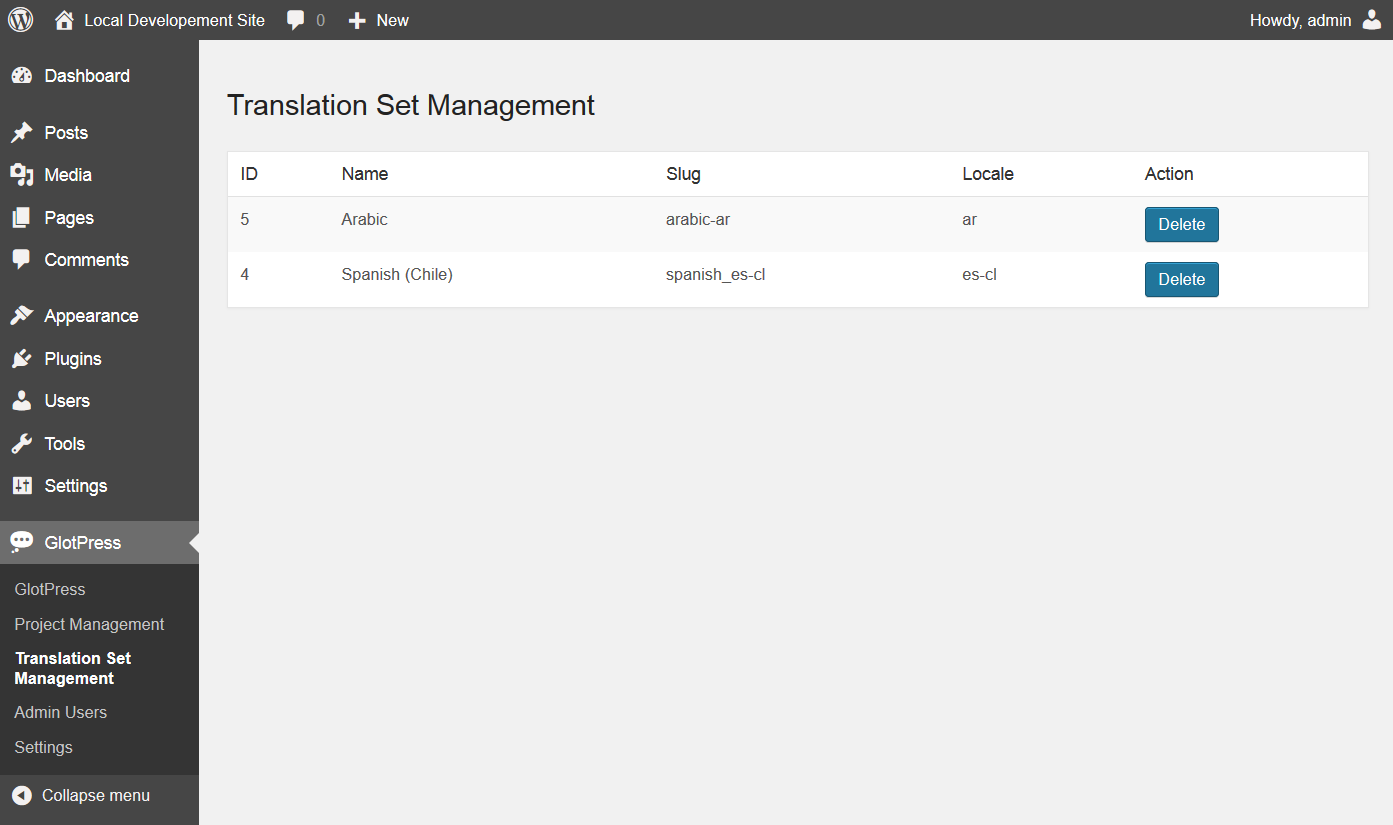Click the comment count 0 in admin bar
The width and height of the screenshot is (1393, 825).
pos(320,20)
